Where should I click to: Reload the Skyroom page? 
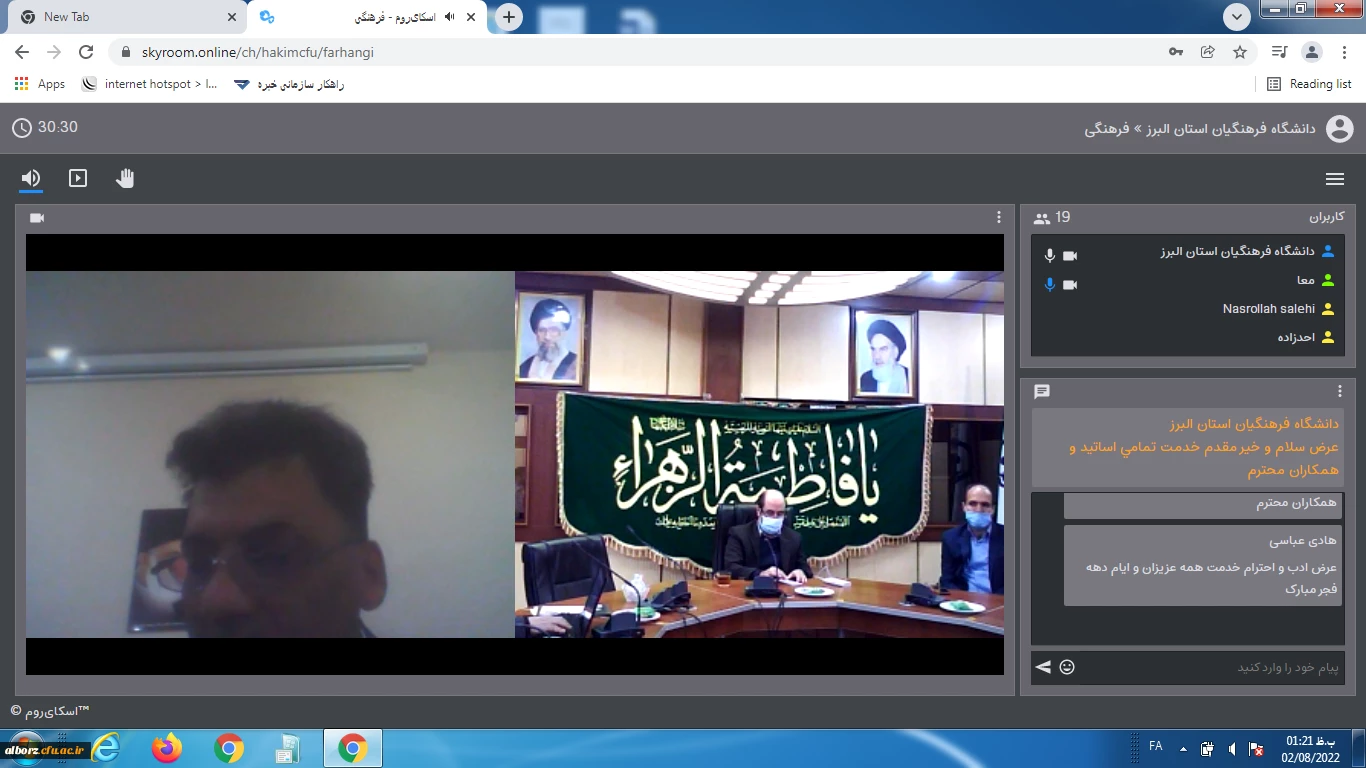tap(86, 52)
